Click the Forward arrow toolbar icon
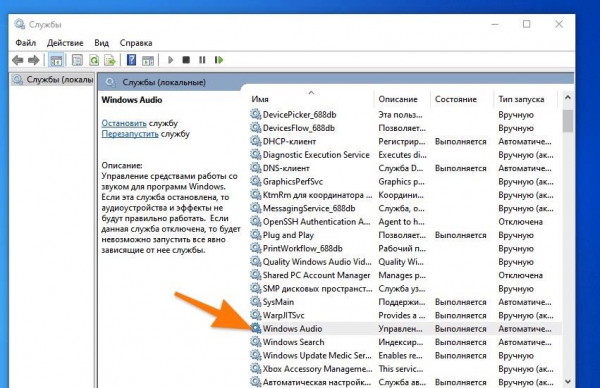 pyautogui.click(x=34, y=60)
